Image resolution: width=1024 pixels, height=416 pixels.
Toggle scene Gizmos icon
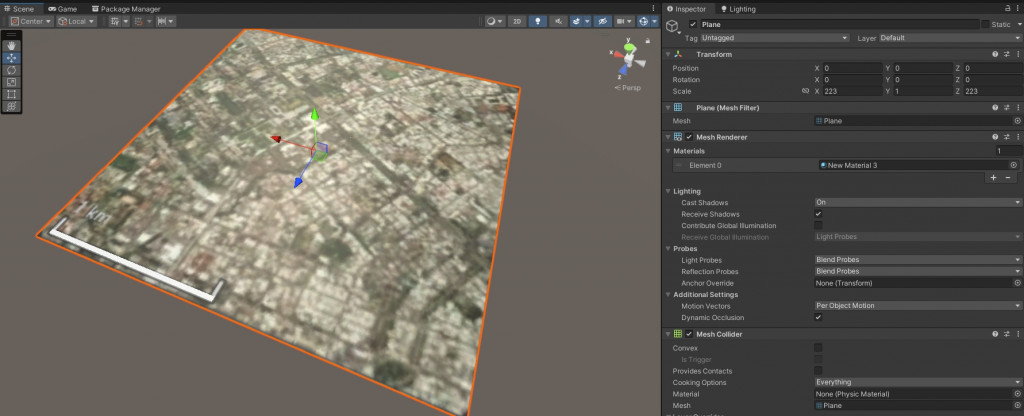coord(643,22)
